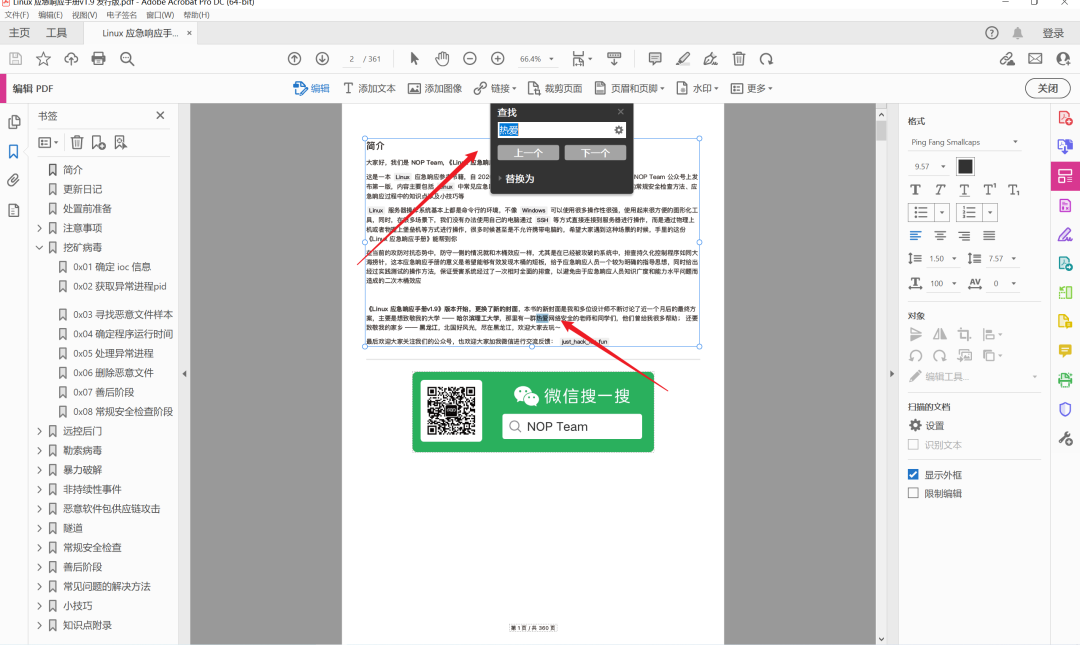Check the 识别文本 checkbox

(x=913, y=445)
